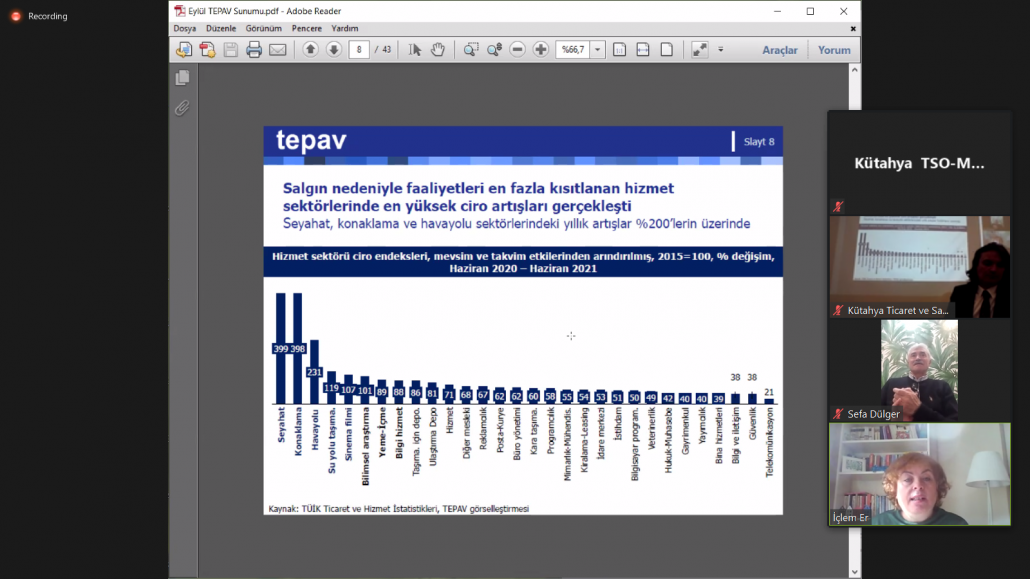Open the Görünüm menu
The width and height of the screenshot is (1030, 579).
(x=263, y=29)
